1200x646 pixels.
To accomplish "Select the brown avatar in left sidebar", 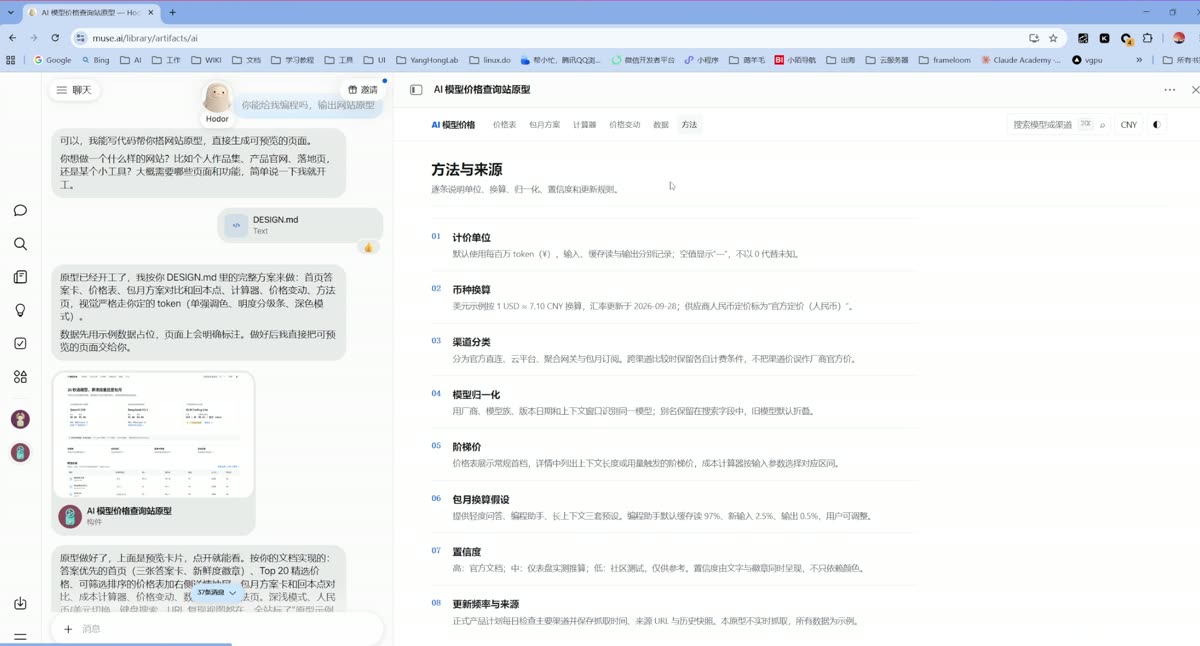I will [20, 419].
